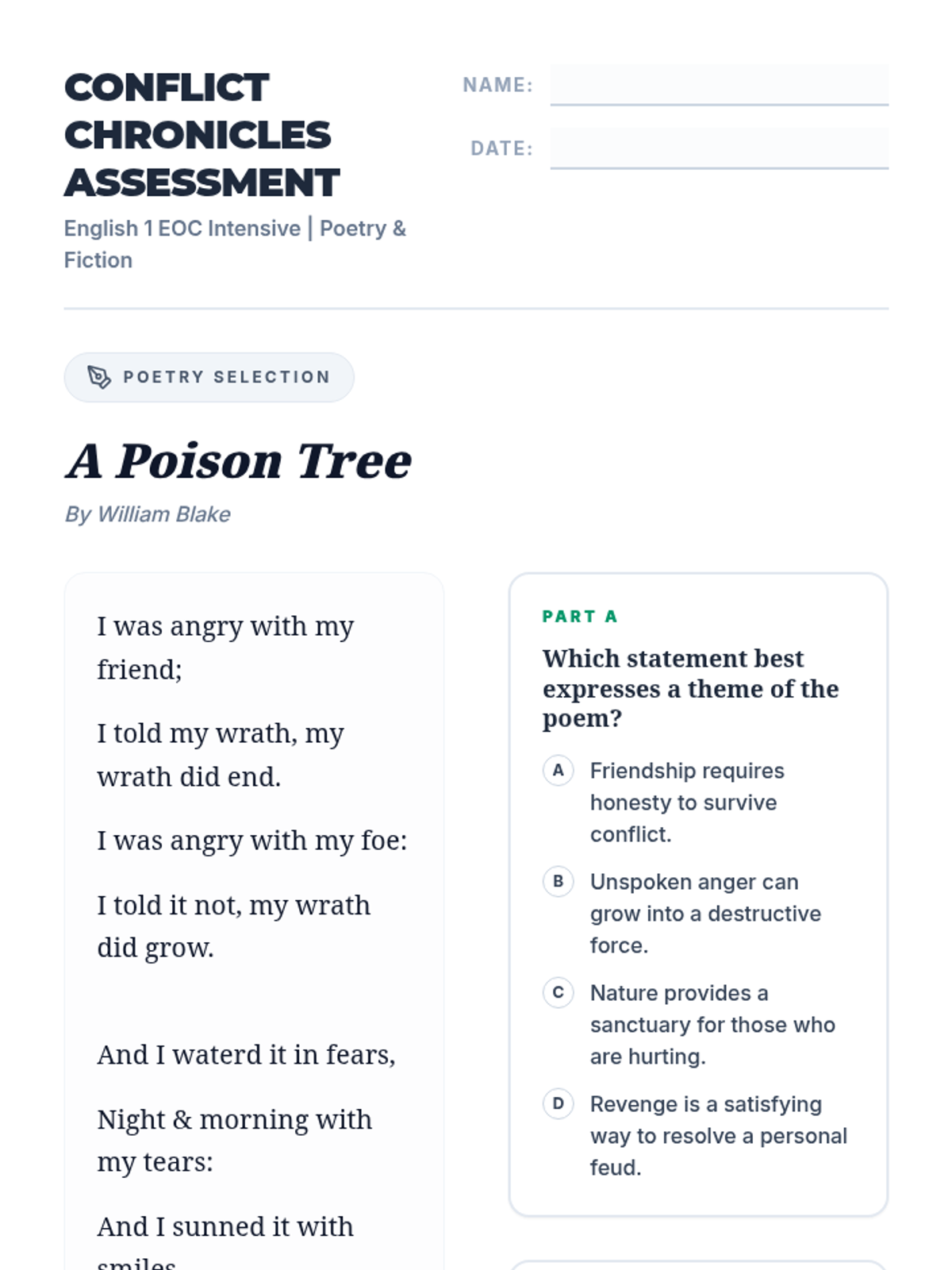This screenshot has width=952, height=1270.
Task: Click poem line "I told my wrath, my wrath did end."
Action: point(221,755)
